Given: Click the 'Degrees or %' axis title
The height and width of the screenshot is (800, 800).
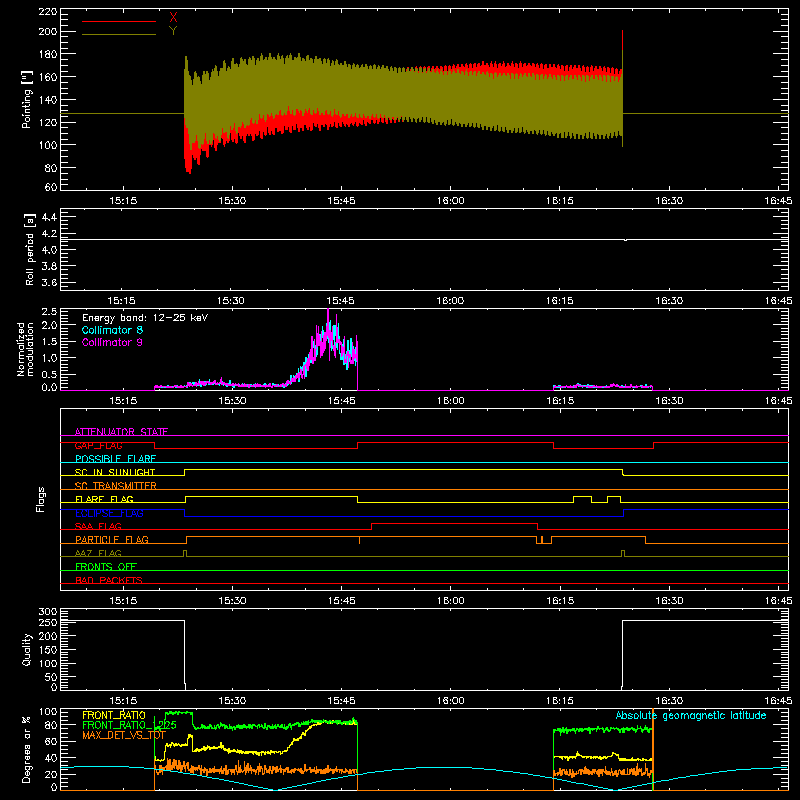Looking at the screenshot, I should coord(27,749).
